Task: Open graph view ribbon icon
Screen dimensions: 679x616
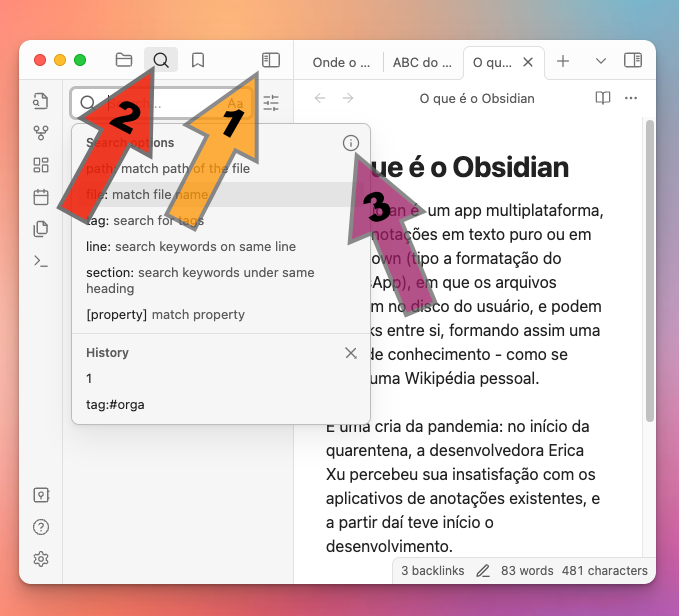Action: click(41, 133)
